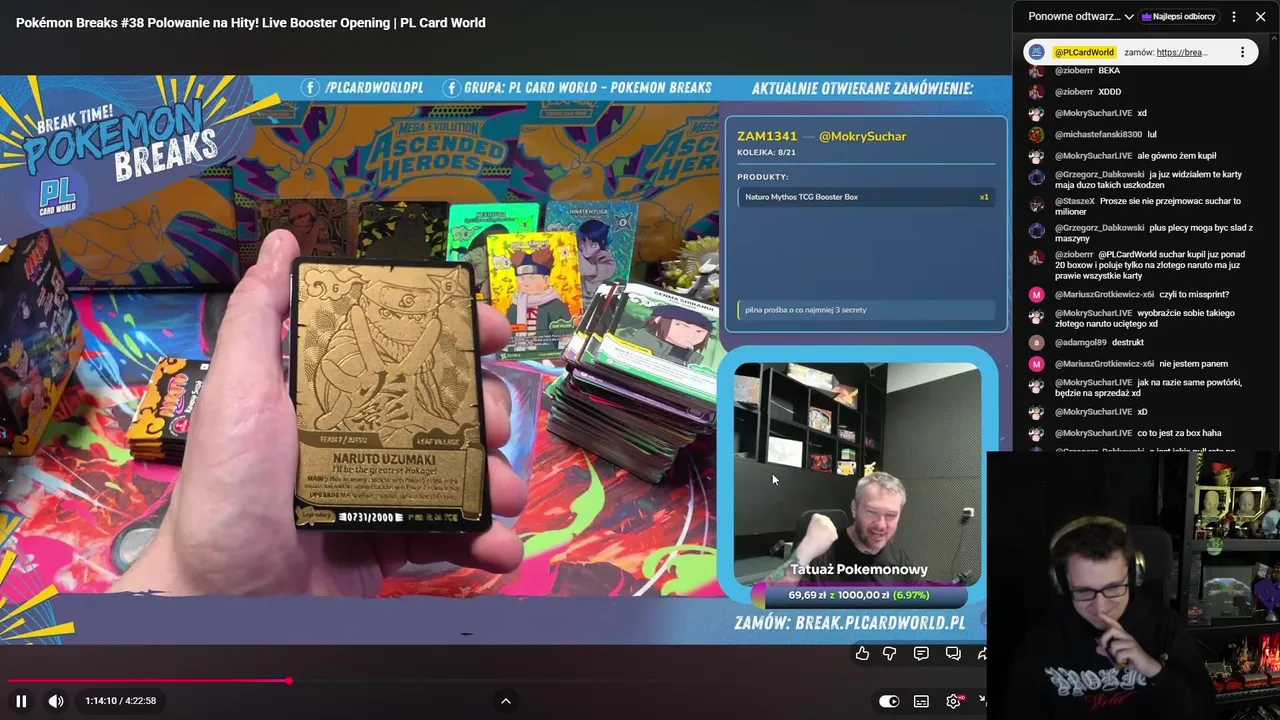
Task: Click pinned @PLCardWorld author badge
Action: (1085, 52)
